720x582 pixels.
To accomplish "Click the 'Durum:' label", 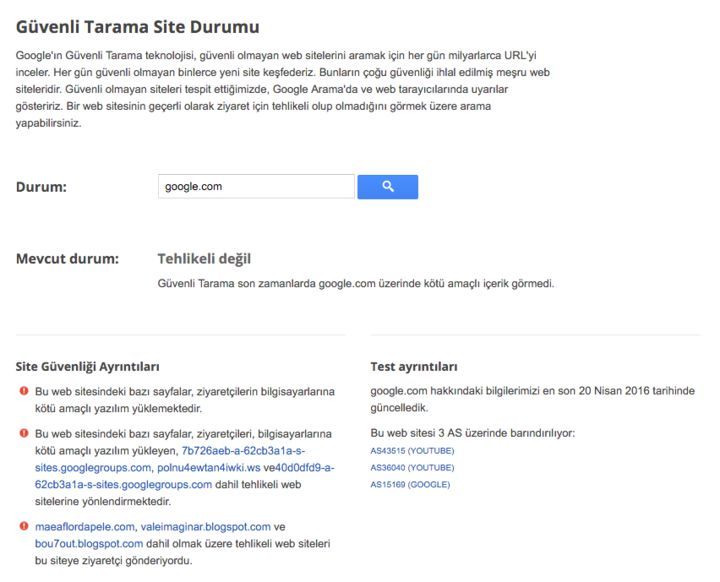I will point(41,187).
